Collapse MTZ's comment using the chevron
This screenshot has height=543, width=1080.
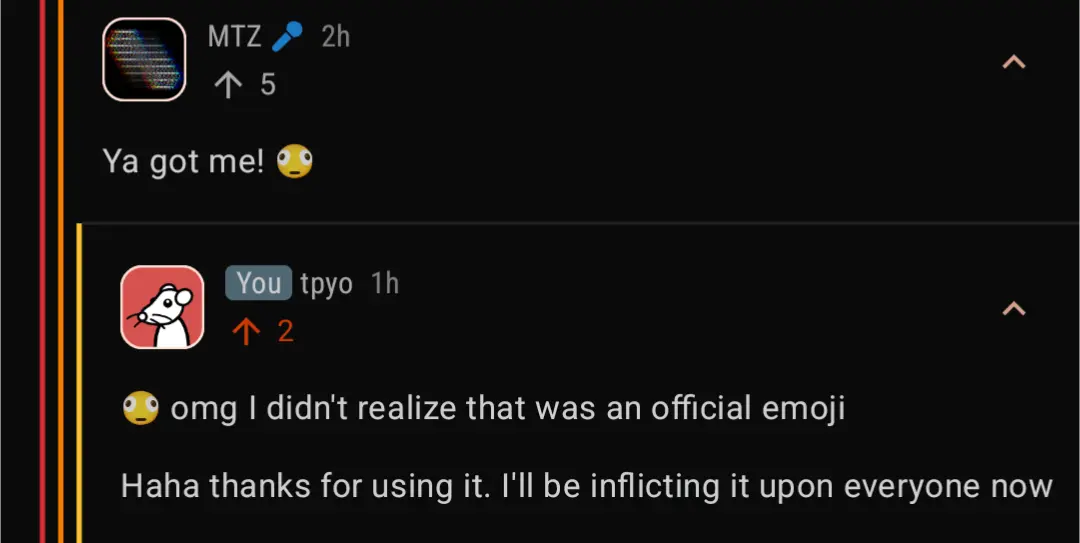[1014, 62]
